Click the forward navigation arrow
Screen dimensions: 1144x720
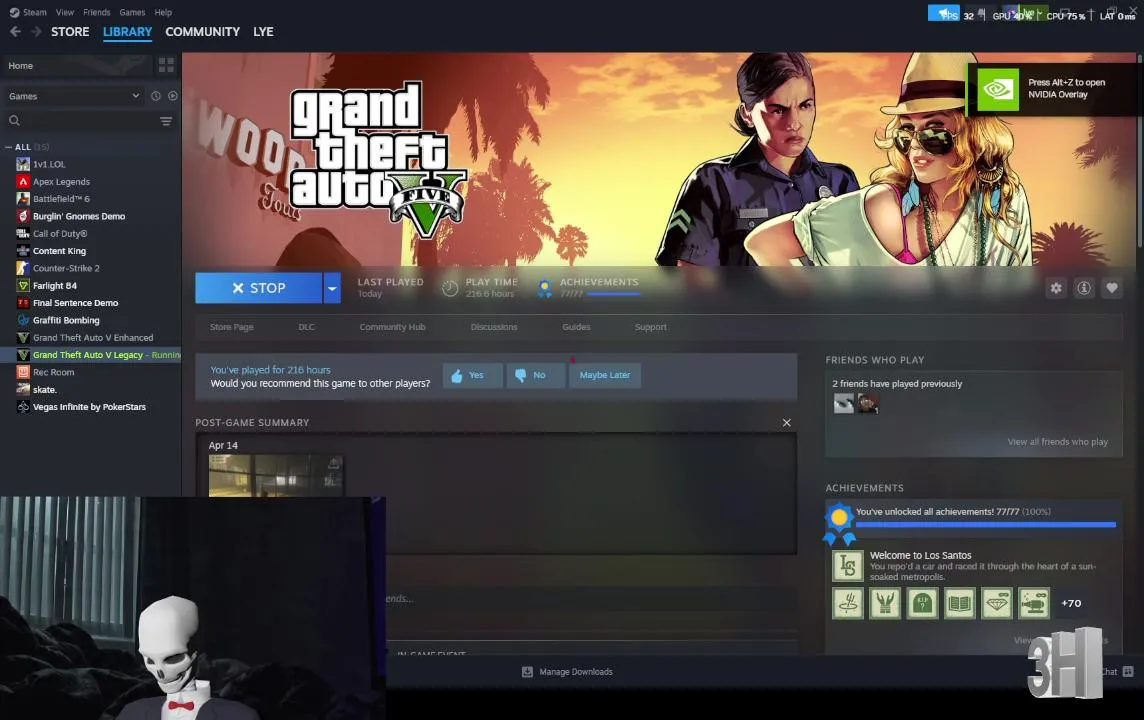tap(36, 31)
